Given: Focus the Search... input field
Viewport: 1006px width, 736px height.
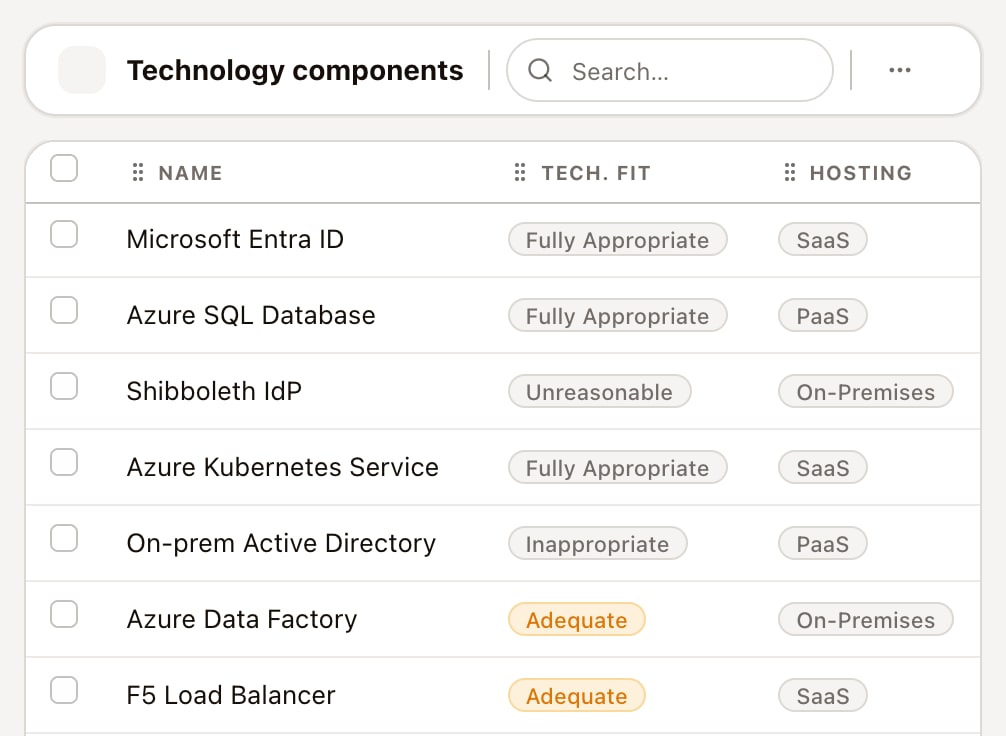Looking at the screenshot, I should 670,70.
